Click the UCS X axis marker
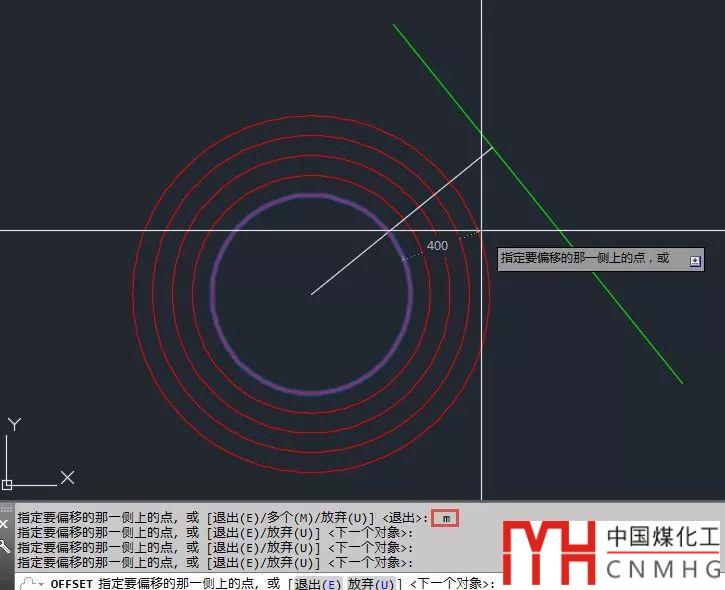725x590 pixels. pyautogui.click(x=67, y=477)
